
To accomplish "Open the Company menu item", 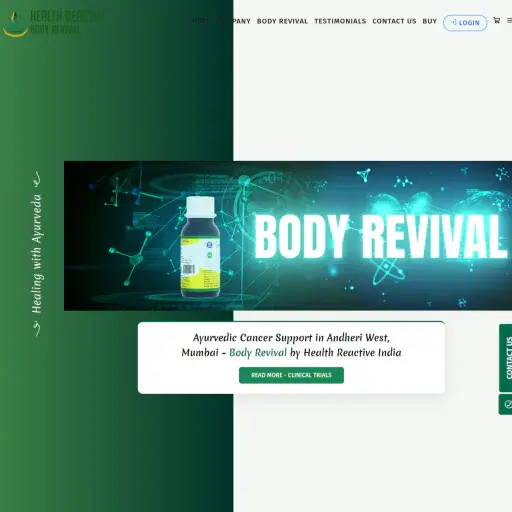I will pos(233,21).
